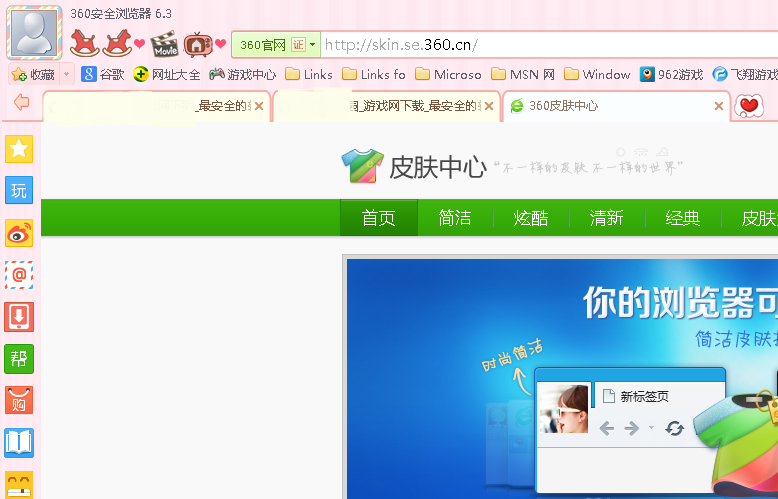Viewport: 778px width, 499px height.
Task: Open the Microso bookmark folder
Action: click(x=448, y=74)
